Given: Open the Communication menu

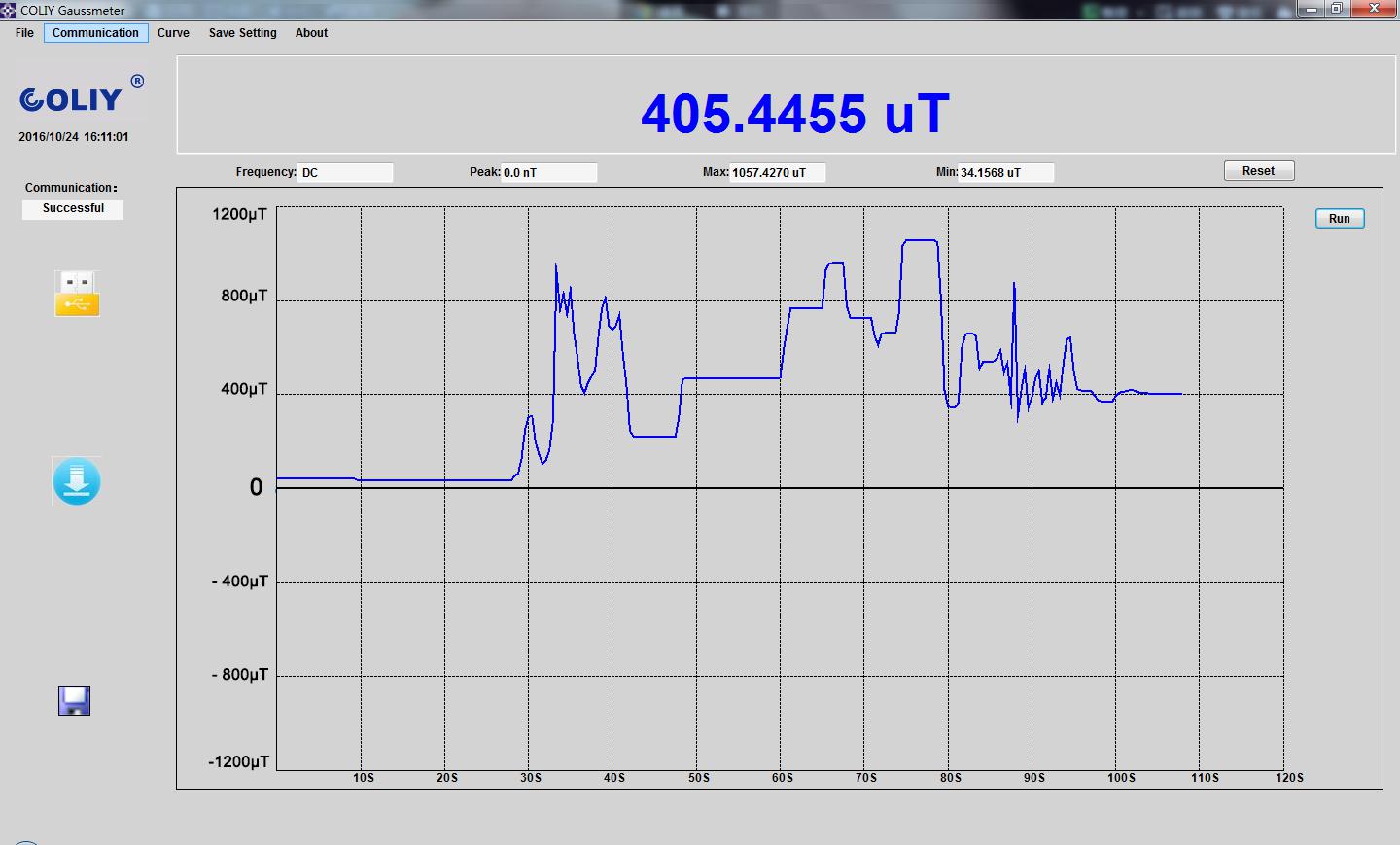Looking at the screenshot, I should pos(95,33).
